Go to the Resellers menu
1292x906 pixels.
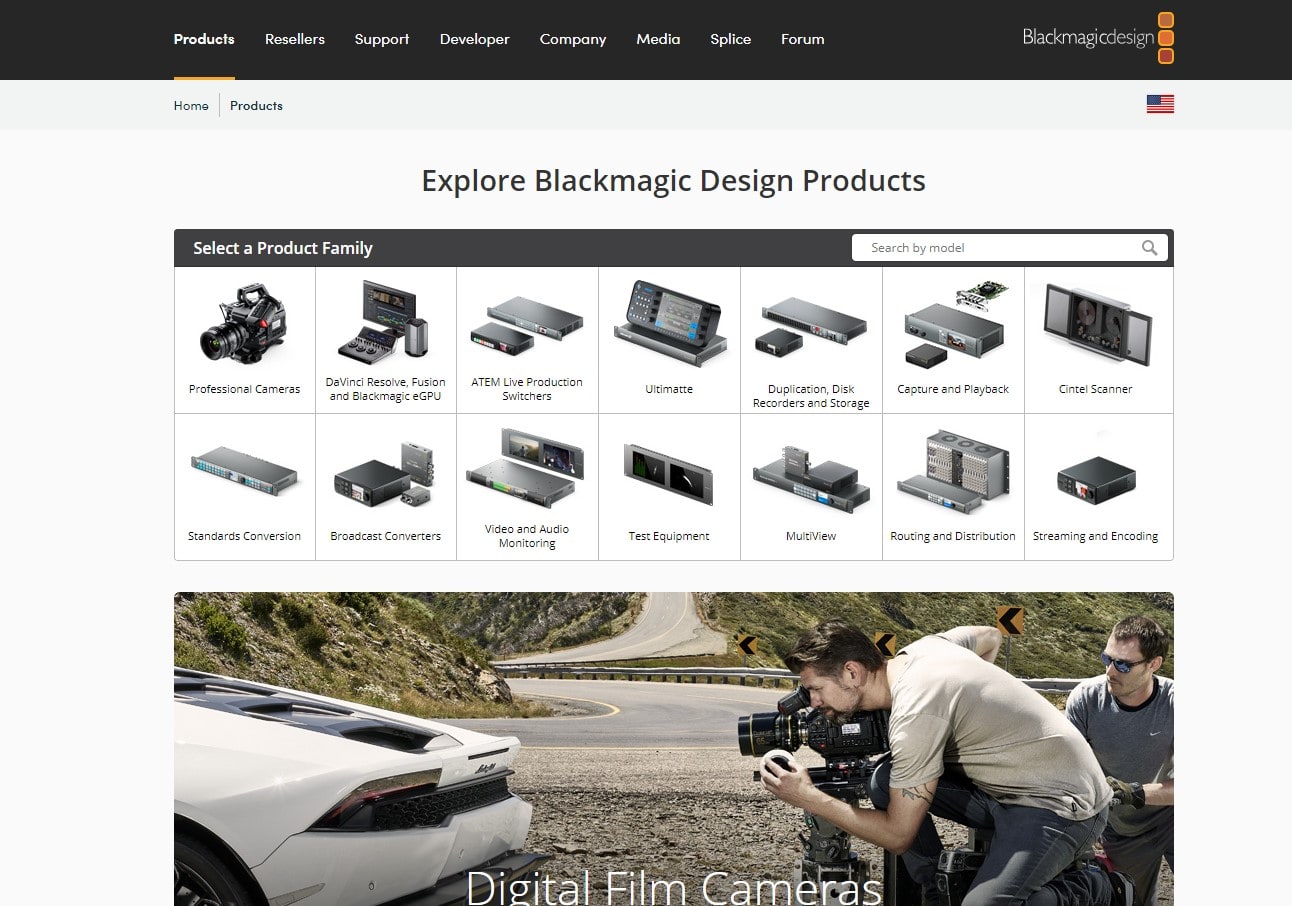pyautogui.click(x=295, y=39)
